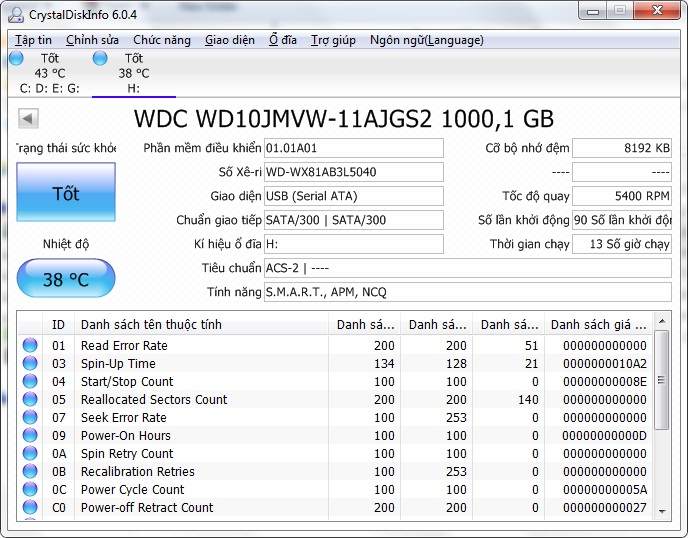688x538 pixels.
Task: Select the Start/Stop Count row text
Action: (127, 382)
